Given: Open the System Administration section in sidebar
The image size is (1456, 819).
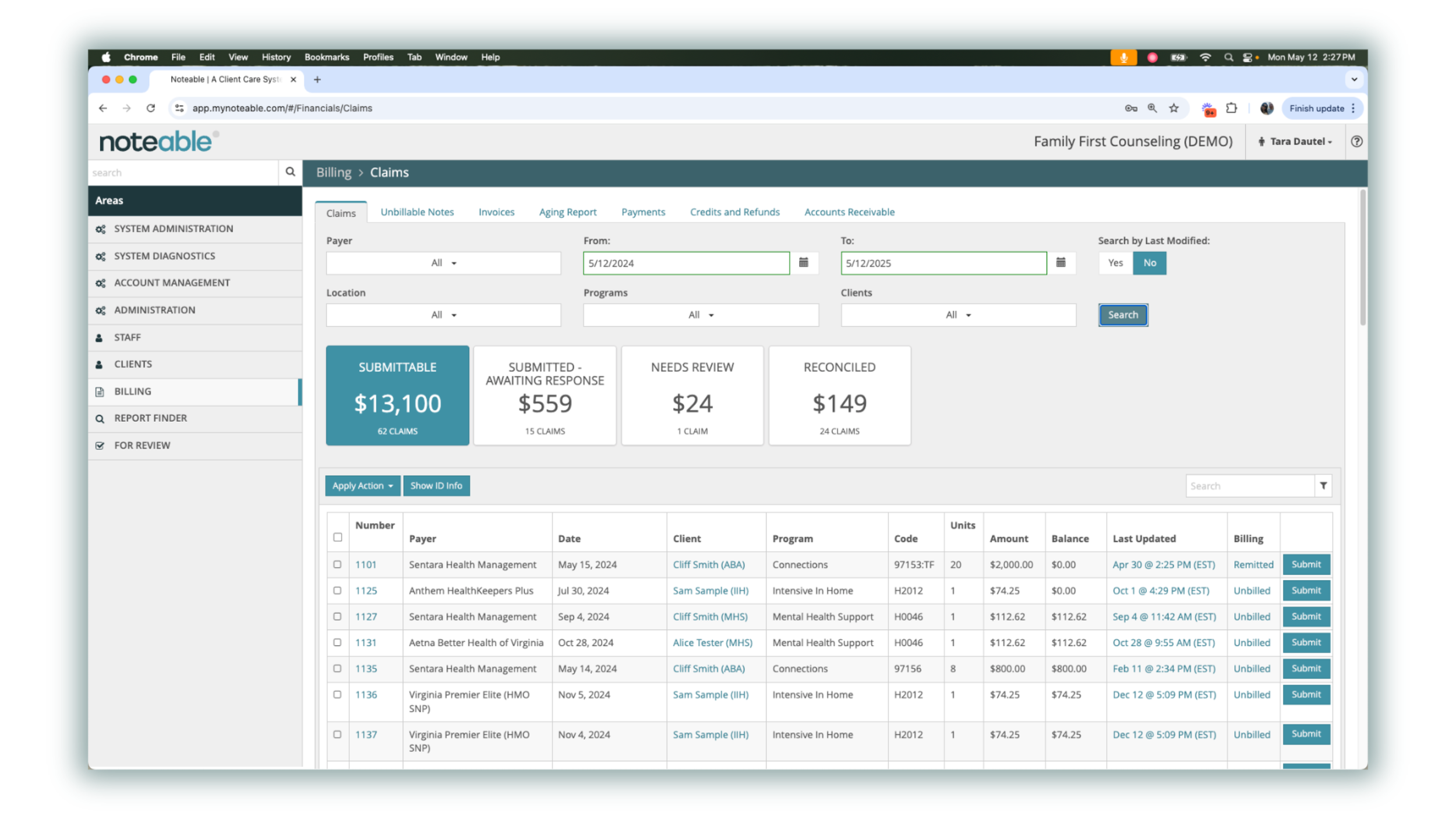Looking at the screenshot, I should tap(173, 228).
